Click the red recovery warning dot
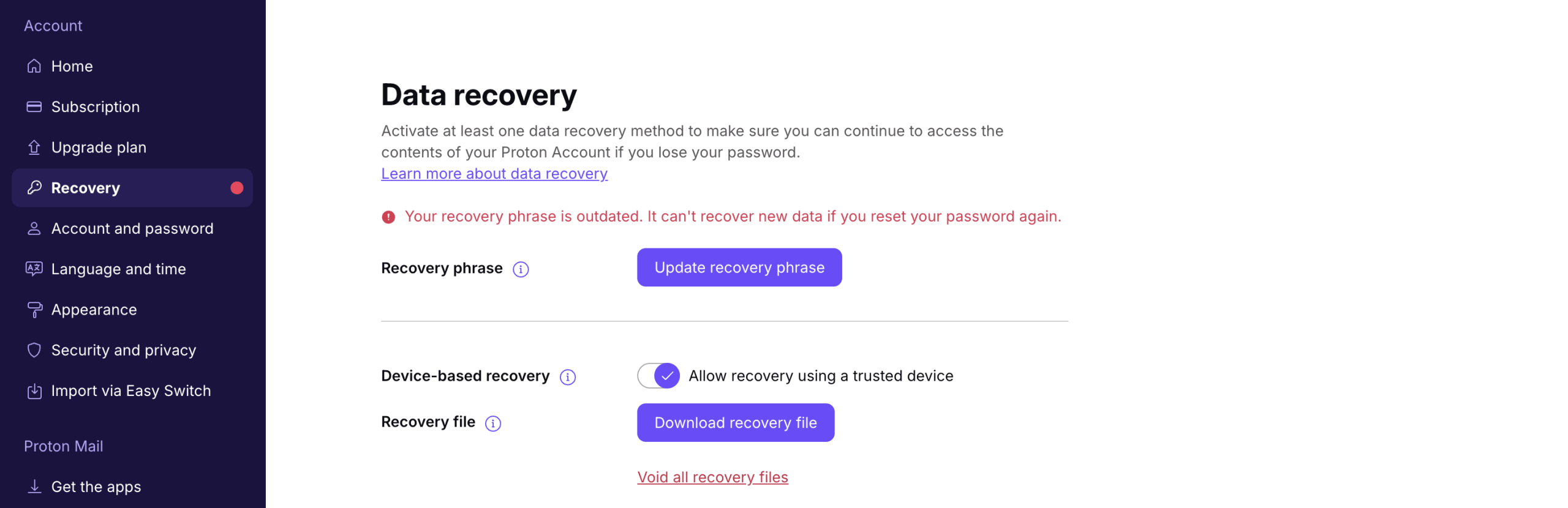 [x=236, y=188]
